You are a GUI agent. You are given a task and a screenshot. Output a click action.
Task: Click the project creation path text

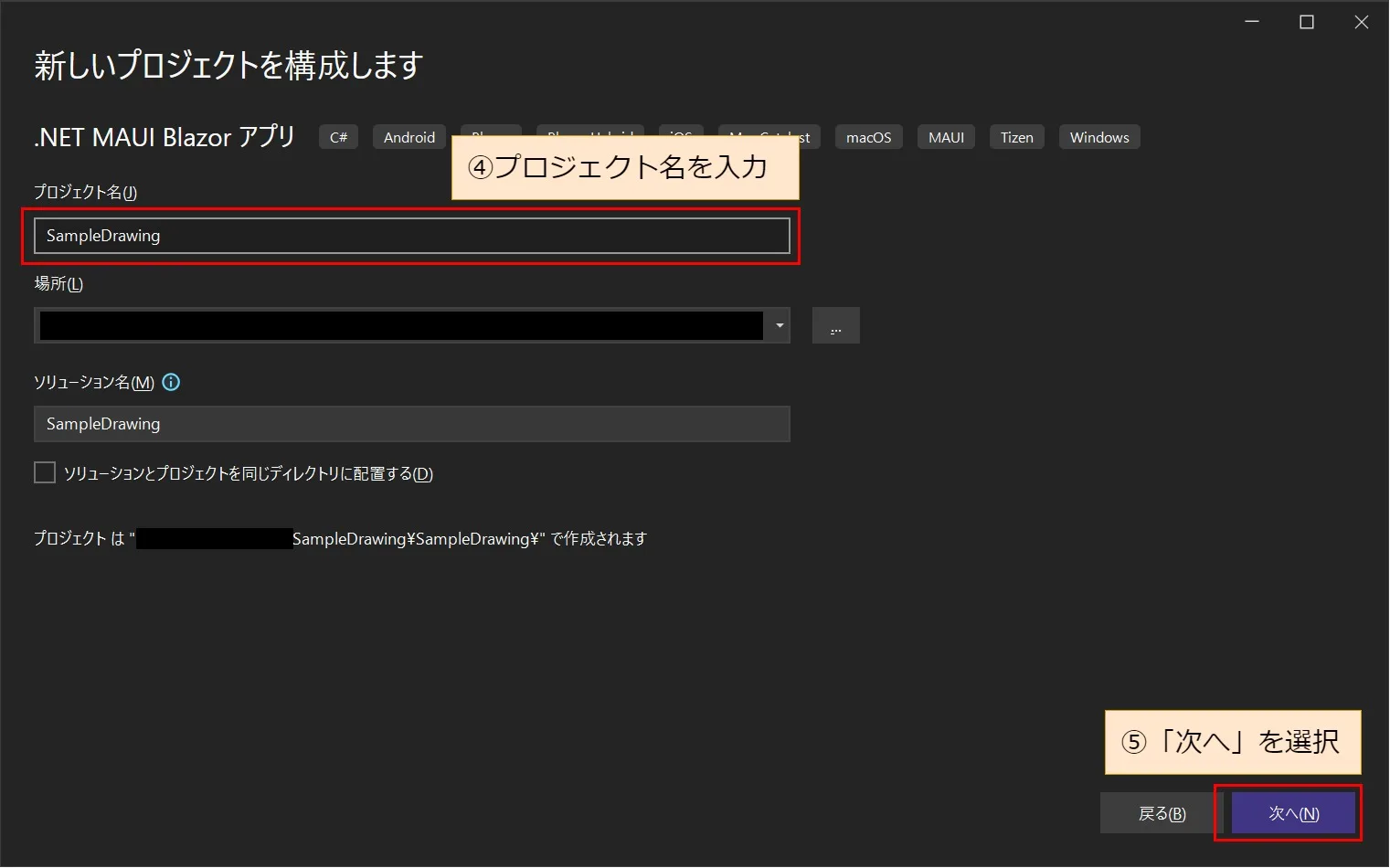pos(340,539)
